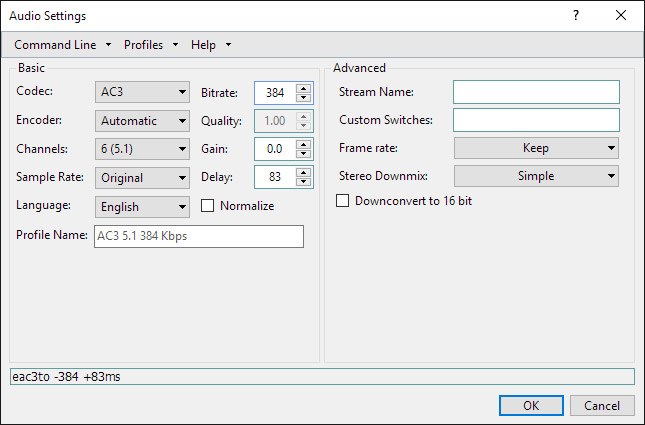Select the Language dropdown set to English
The width and height of the screenshot is (645, 425).
[x=143, y=207]
